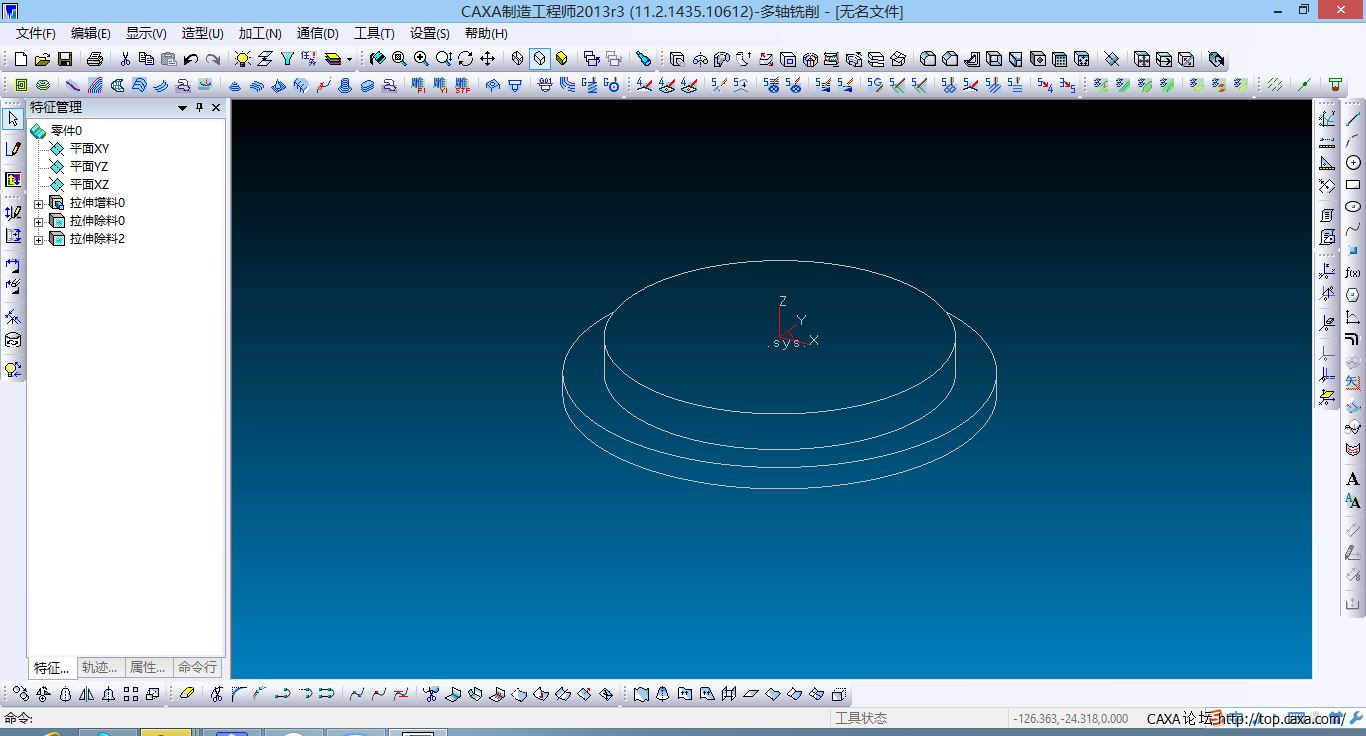Image resolution: width=1366 pixels, height=736 pixels.
Task: Open the 加工(N) menu
Action: pos(260,33)
